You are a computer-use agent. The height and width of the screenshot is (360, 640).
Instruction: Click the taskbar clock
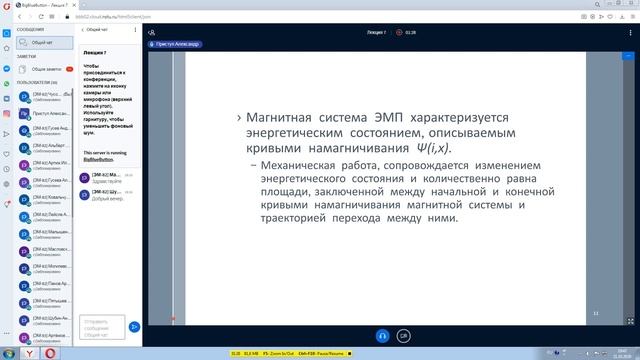pyautogui.click(x=622, y=353)
